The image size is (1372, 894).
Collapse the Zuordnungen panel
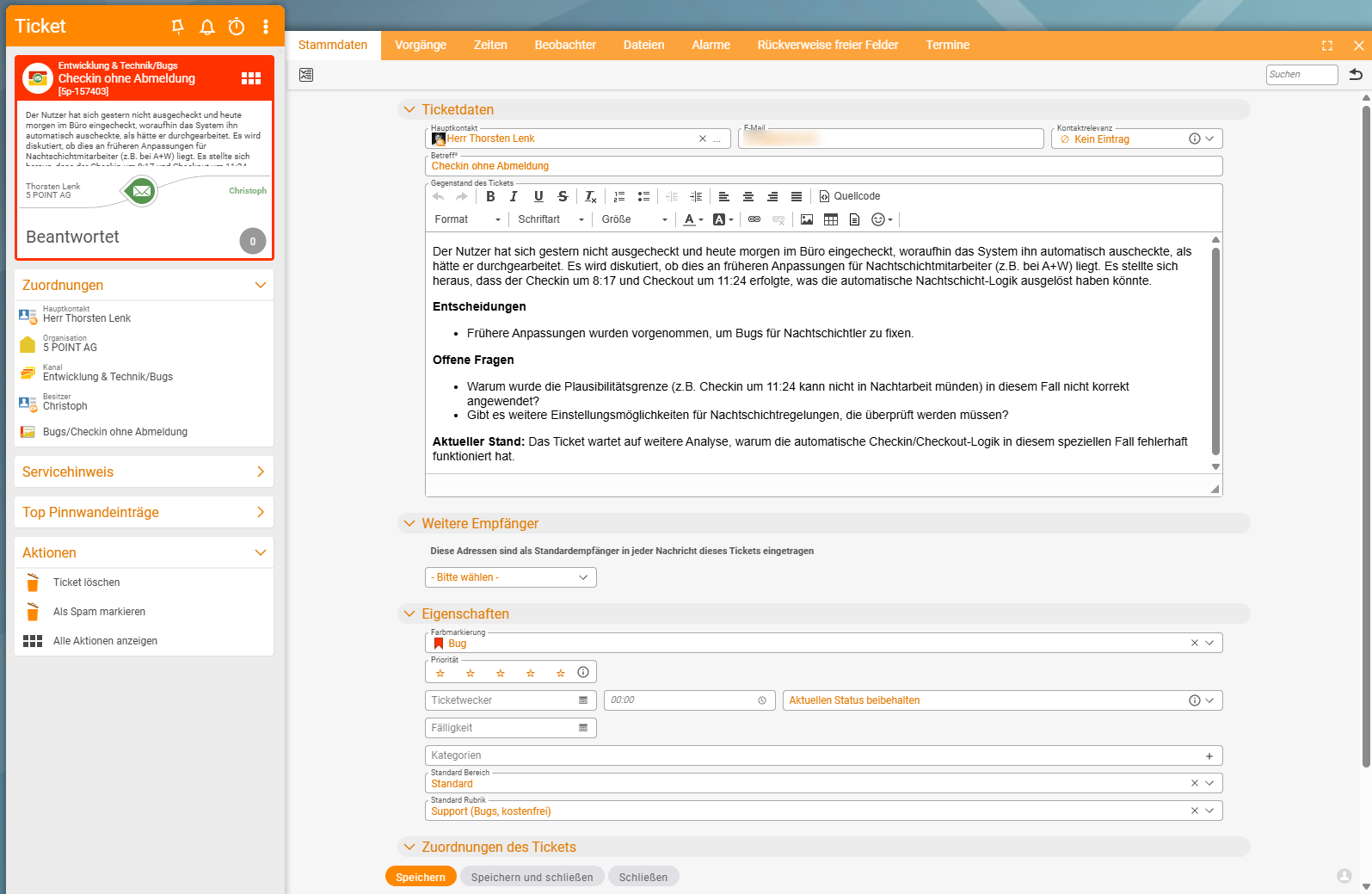pos(261,285)
